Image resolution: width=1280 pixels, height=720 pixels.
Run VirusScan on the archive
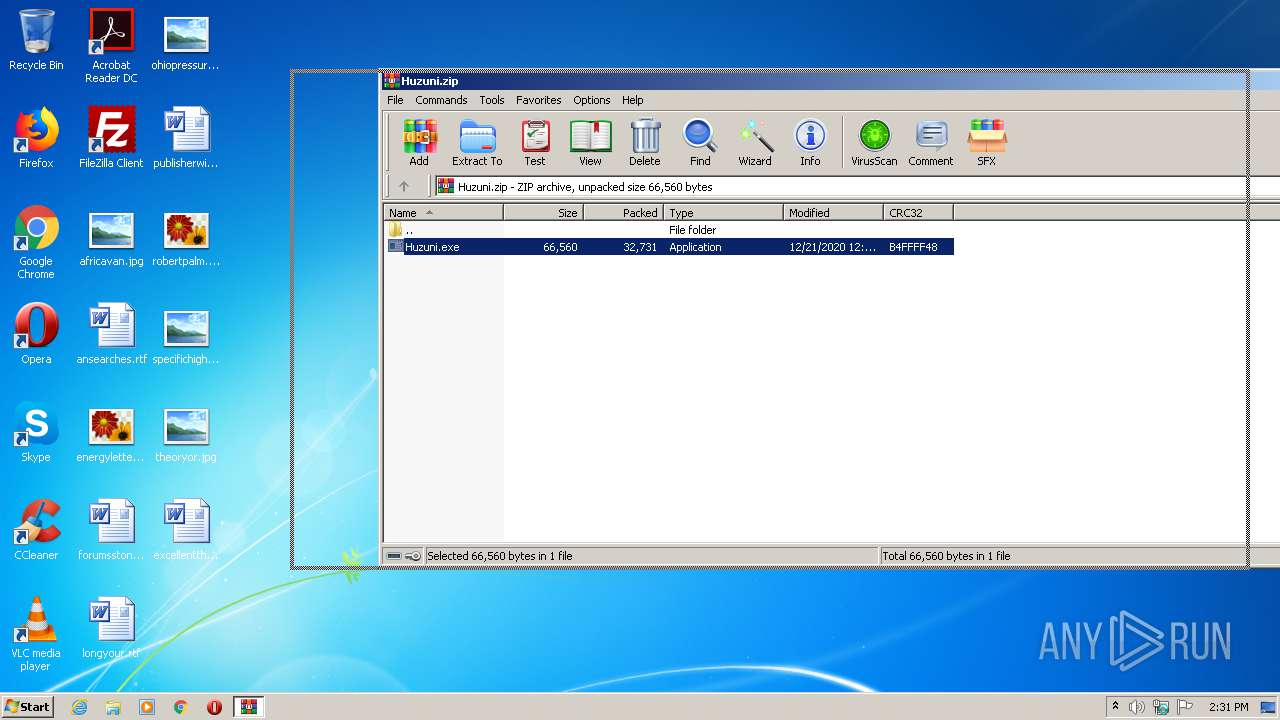pos(874,143)
